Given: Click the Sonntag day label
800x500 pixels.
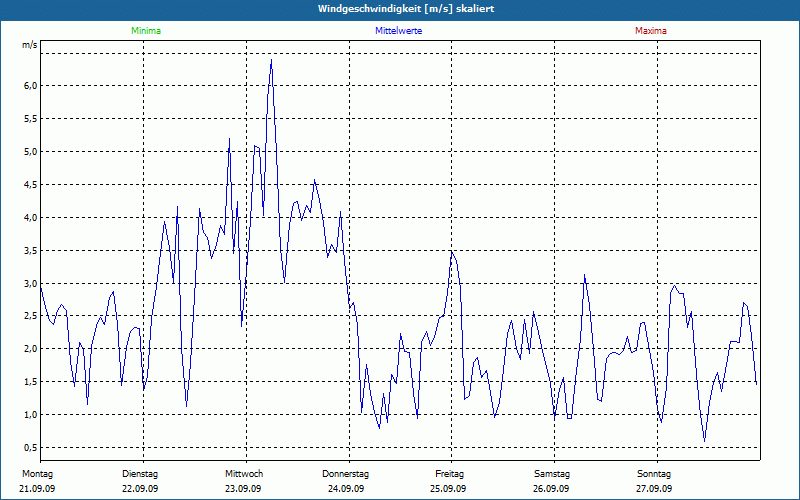Looking at the screenshot, I should click(654, 474).
